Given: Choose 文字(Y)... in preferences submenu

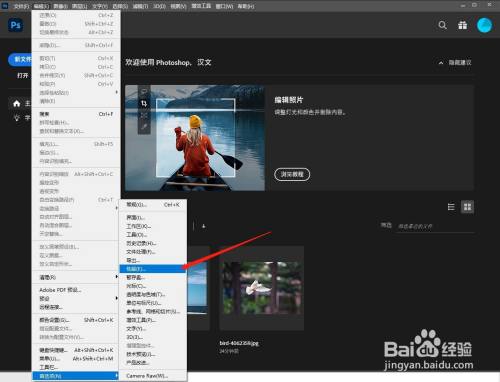Looking at the screenshot, I should 153,328.
